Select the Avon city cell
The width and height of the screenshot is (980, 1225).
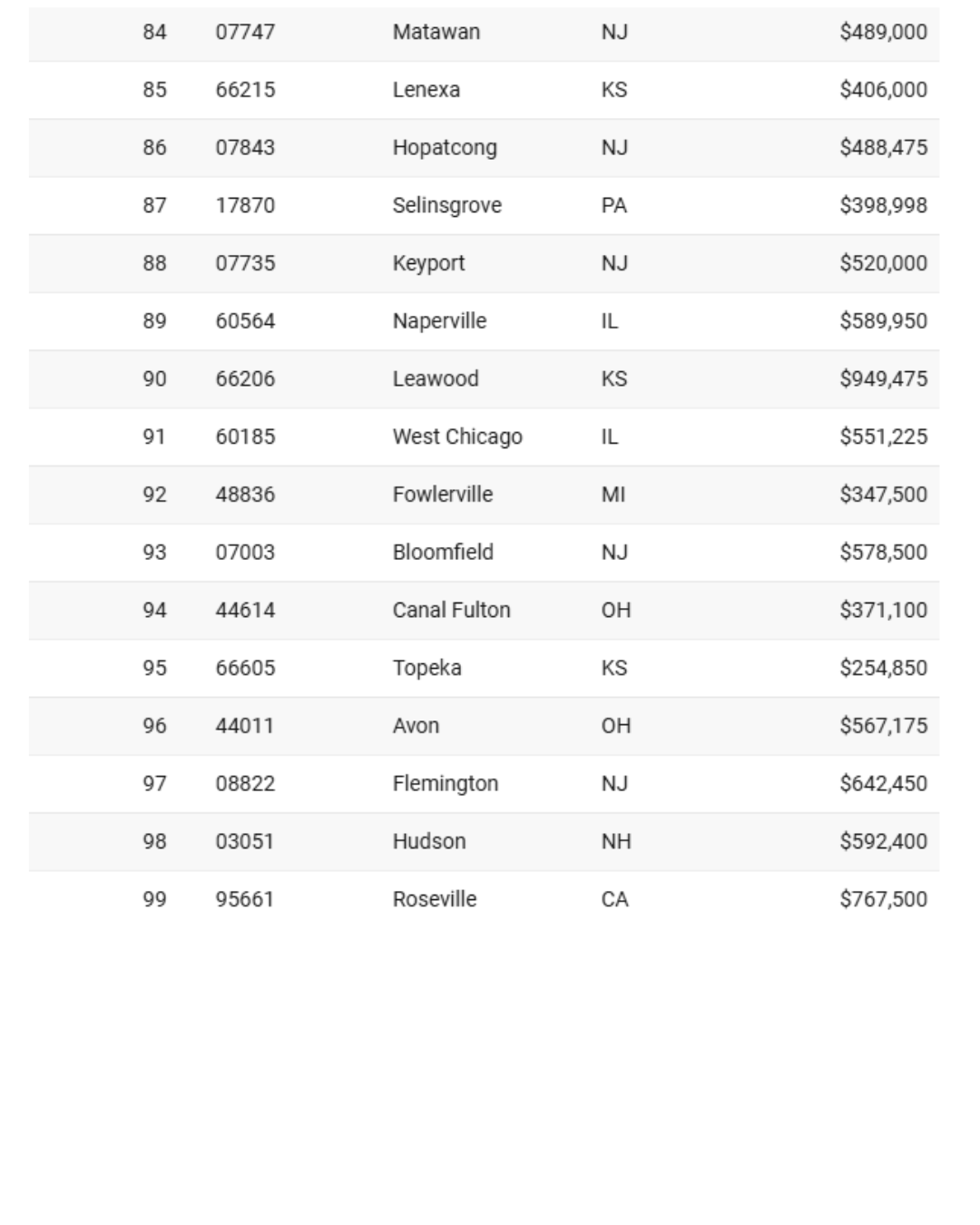[416, 726]
